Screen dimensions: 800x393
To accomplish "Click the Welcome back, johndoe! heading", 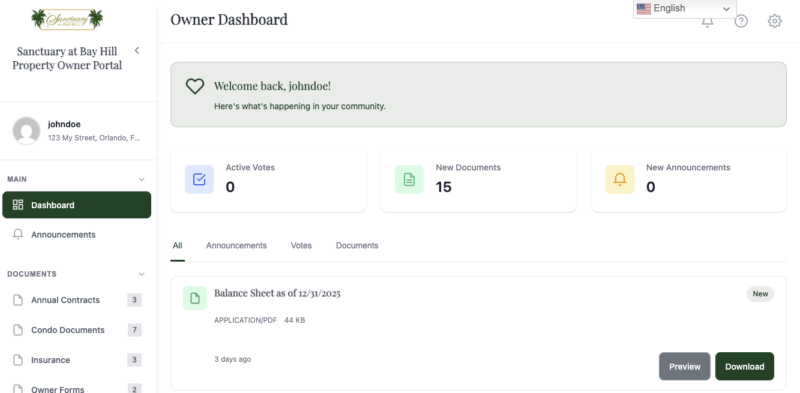I will (272, 86).
